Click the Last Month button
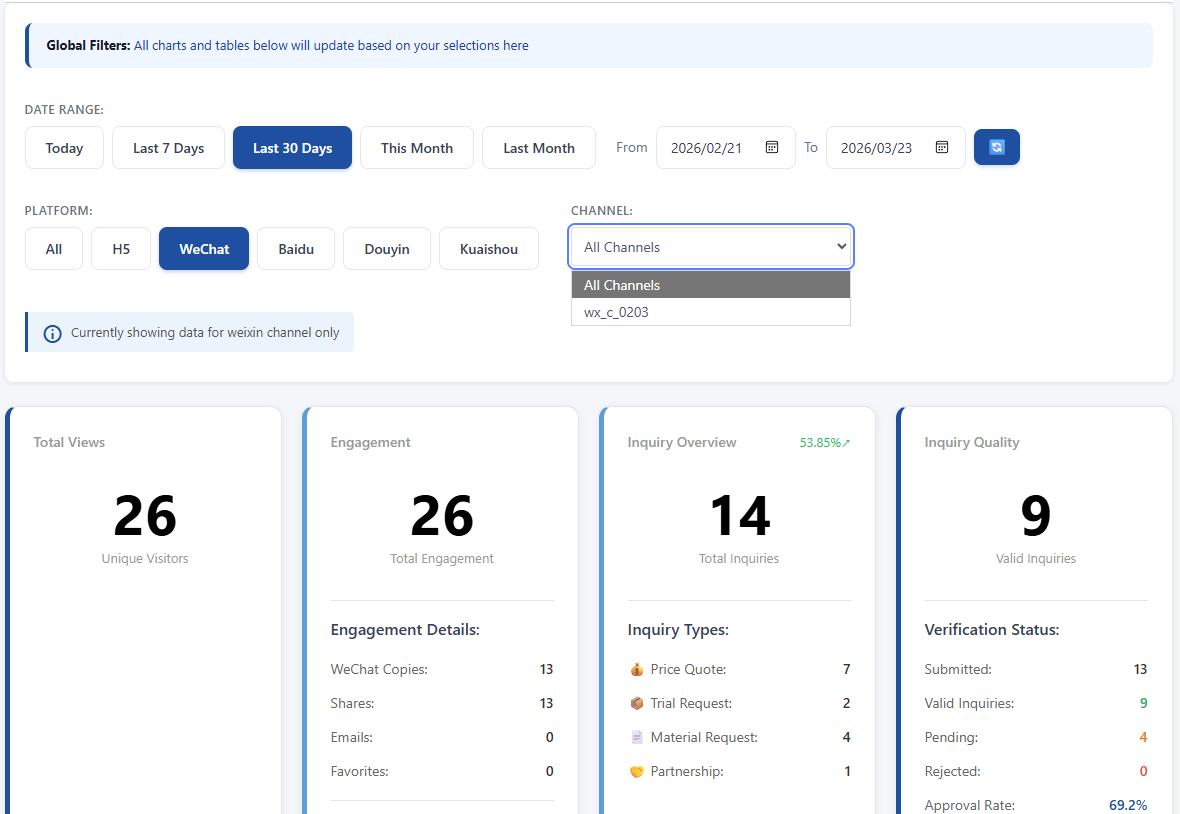 [x=539, y=148]
